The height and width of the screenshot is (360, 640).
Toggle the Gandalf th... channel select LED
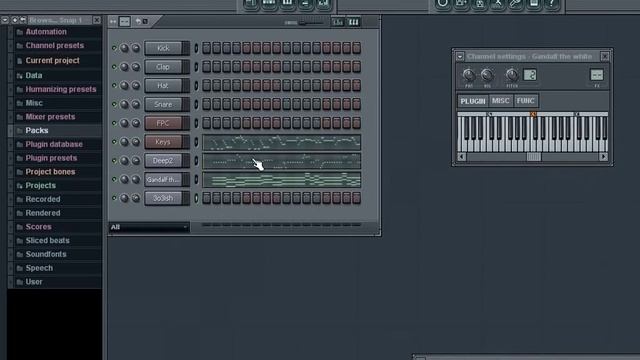(x=196, y=180)
